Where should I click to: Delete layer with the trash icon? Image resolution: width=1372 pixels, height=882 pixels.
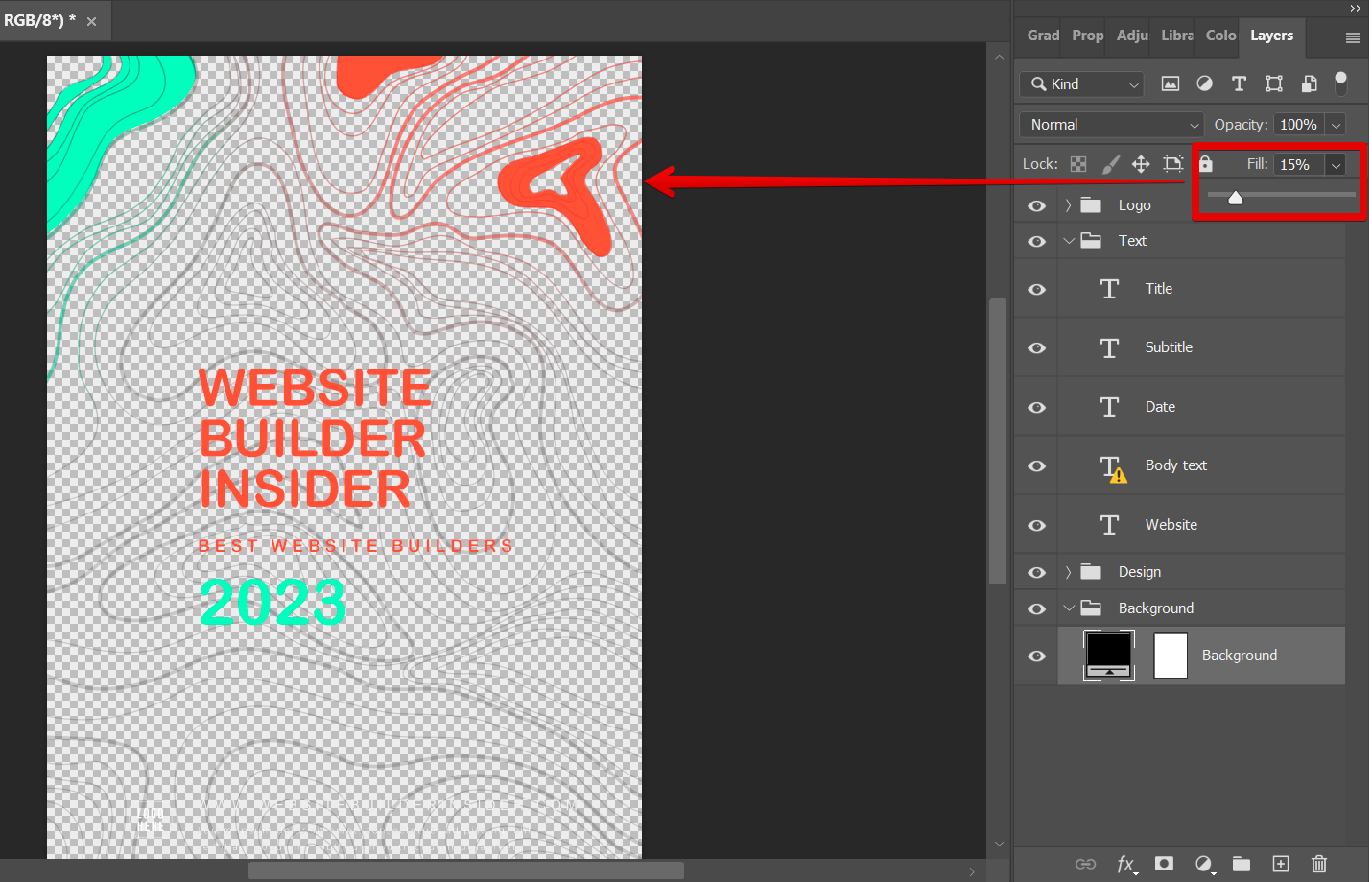pos(1318,864)
